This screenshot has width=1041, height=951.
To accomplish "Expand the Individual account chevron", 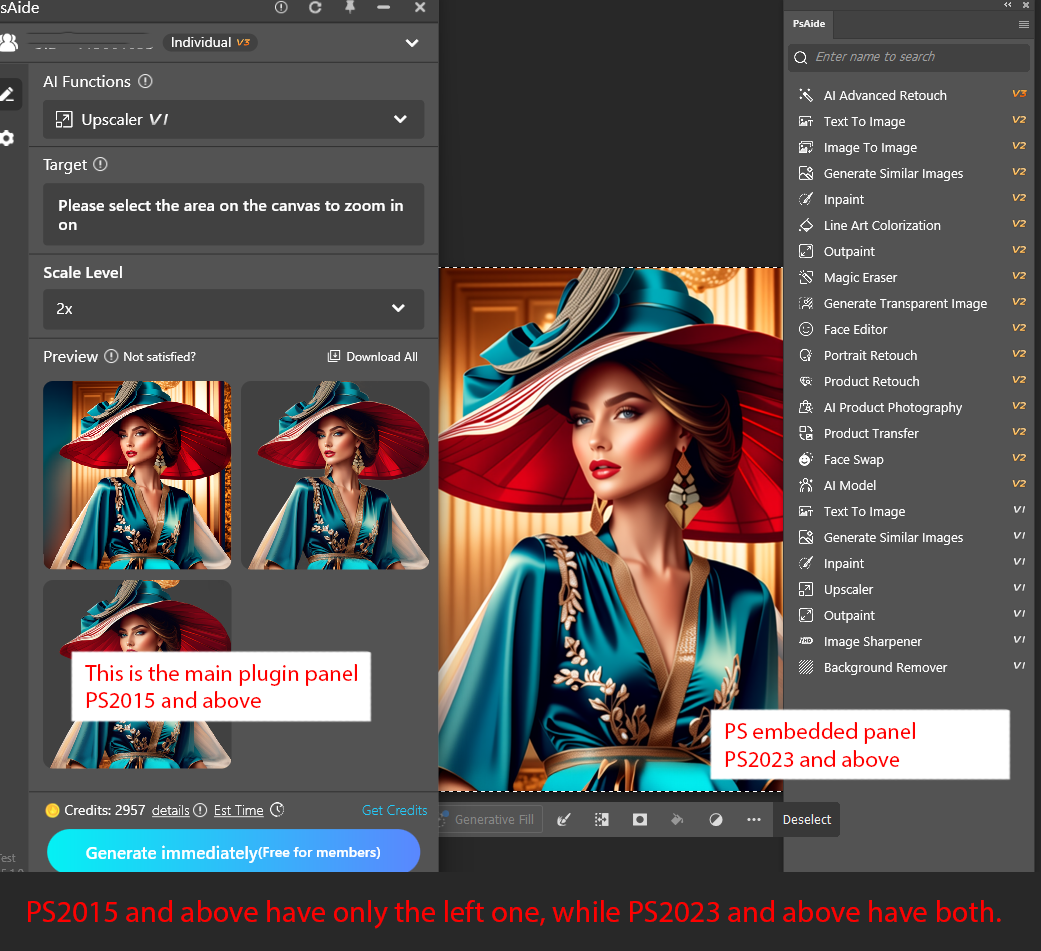I will 412,43.
